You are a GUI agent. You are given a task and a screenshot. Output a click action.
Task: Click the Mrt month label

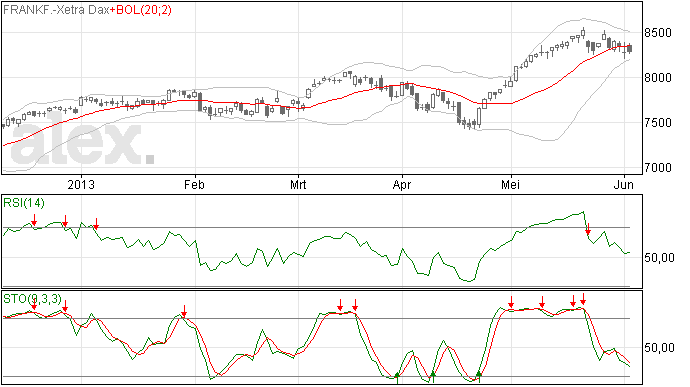[x=298, y=184]
